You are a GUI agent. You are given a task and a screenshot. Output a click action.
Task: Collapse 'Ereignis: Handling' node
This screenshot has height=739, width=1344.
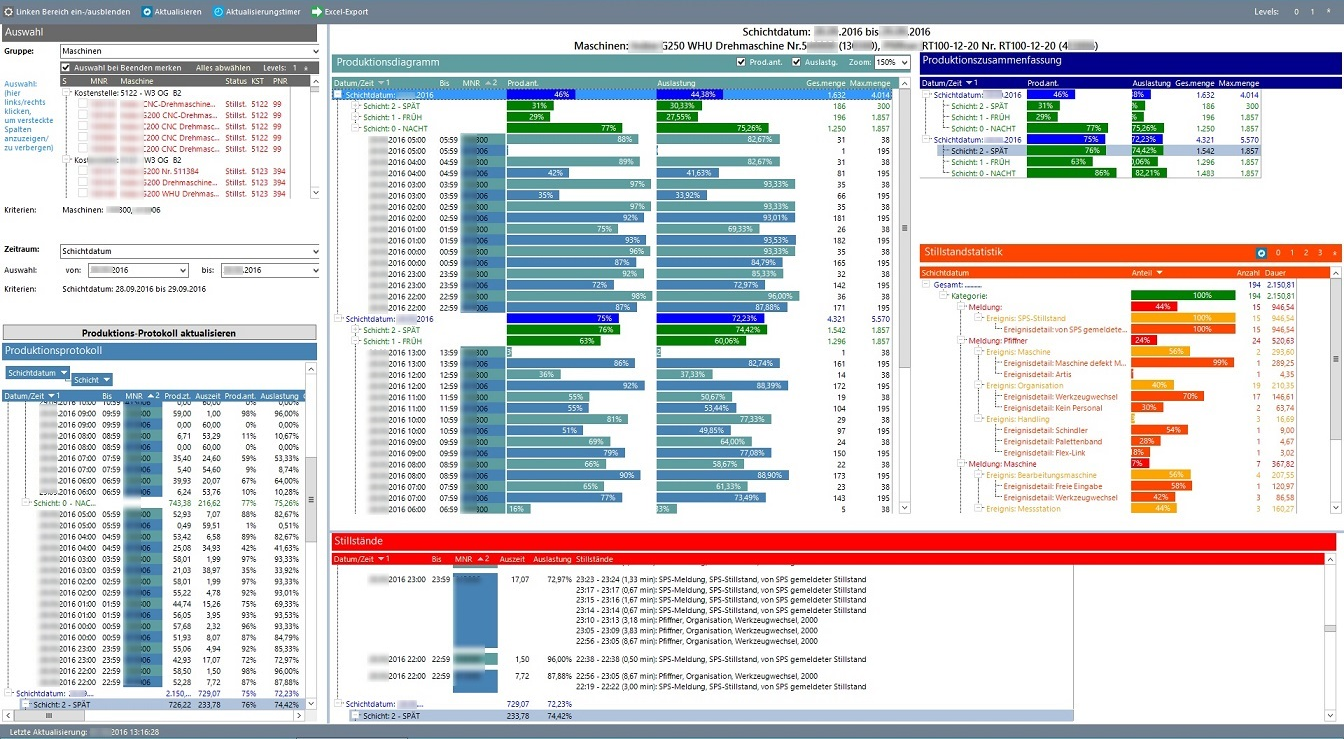coord(978,419)
